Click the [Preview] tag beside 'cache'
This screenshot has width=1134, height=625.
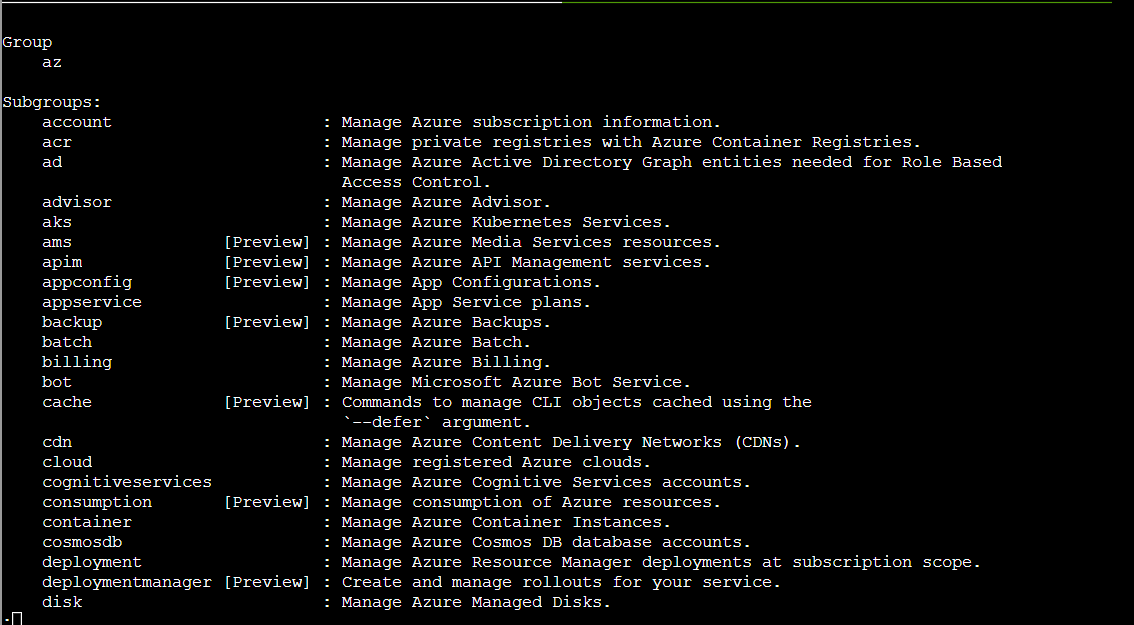coord(266,402)
